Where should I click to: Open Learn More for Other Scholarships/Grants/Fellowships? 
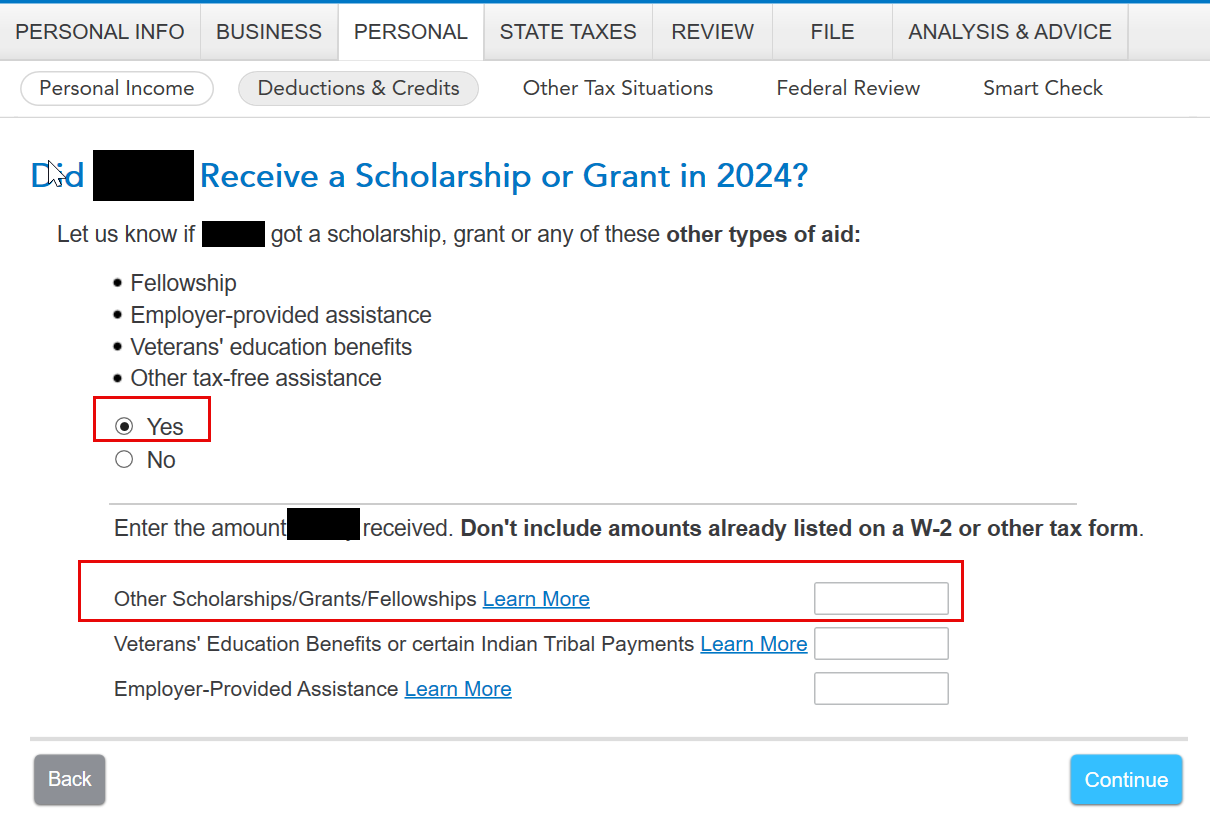point(536,599)
